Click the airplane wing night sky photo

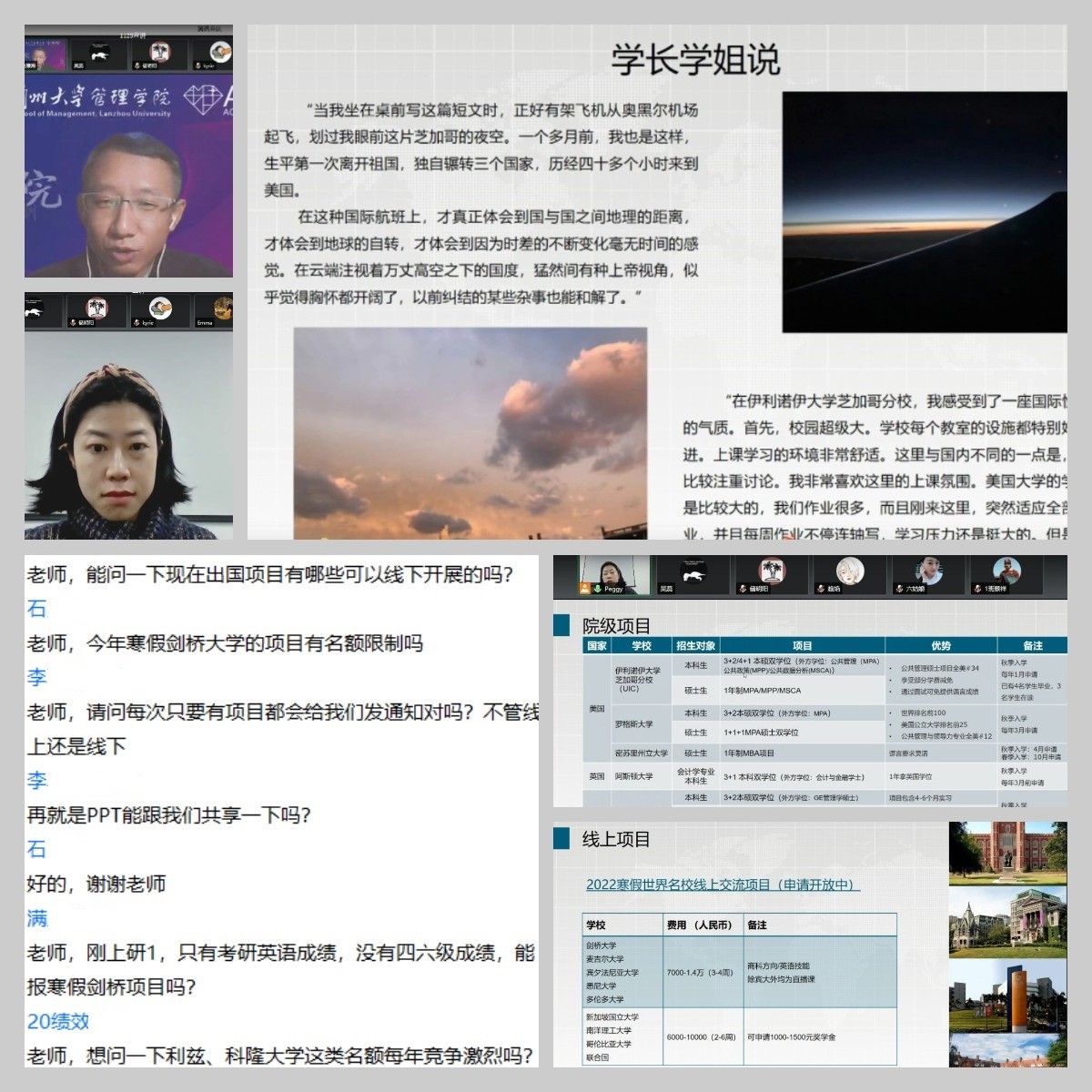[x=924, y=211]
